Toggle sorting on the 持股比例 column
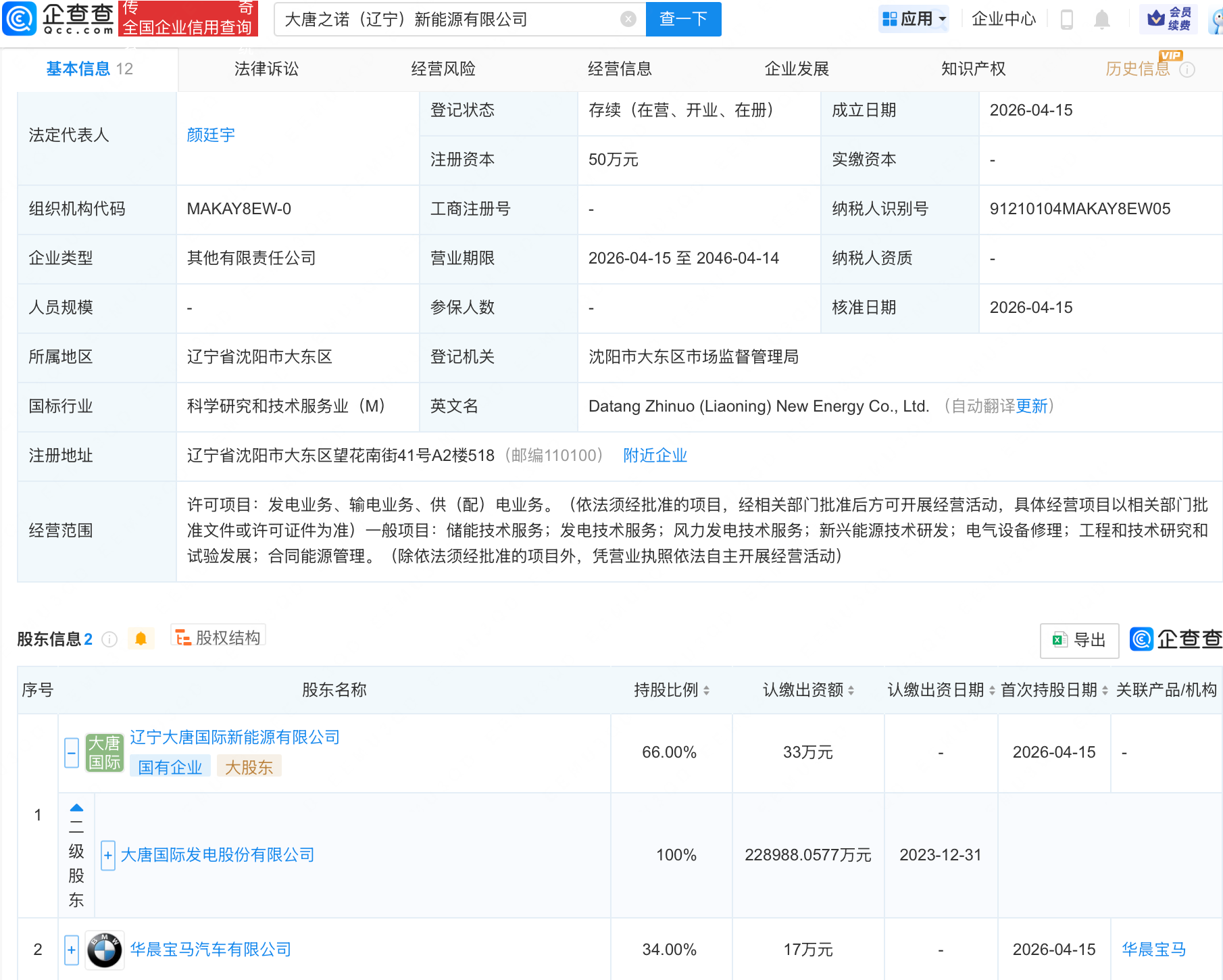Image resolution: width=1223 pixels, height=980 pixels. click(706, 690)
